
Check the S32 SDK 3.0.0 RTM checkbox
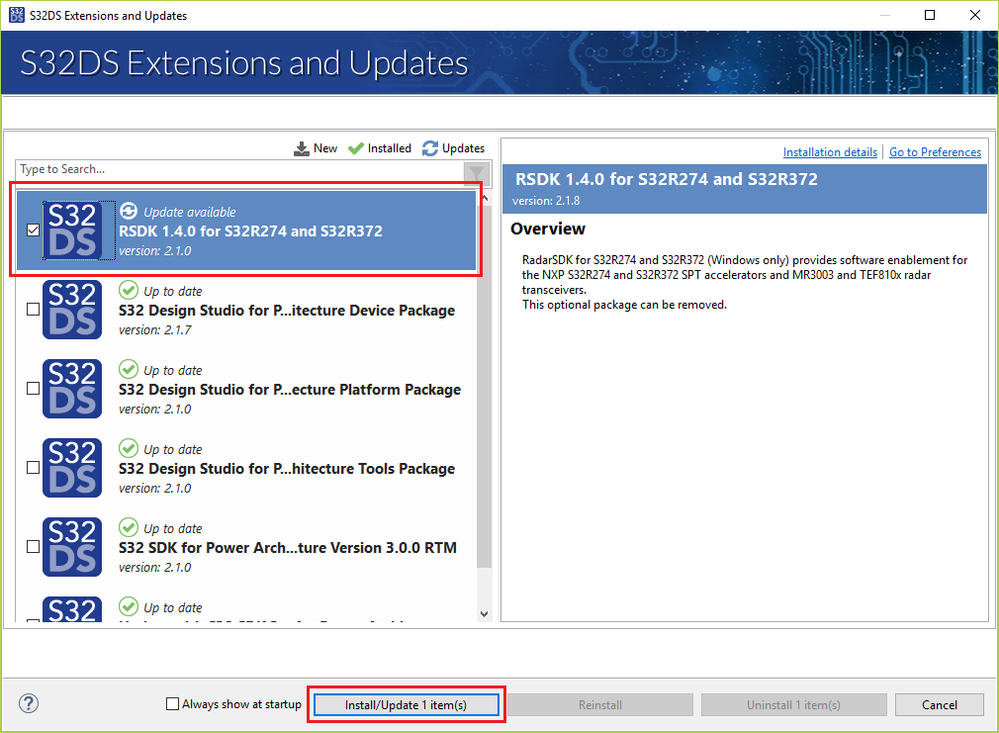[33, 546]
